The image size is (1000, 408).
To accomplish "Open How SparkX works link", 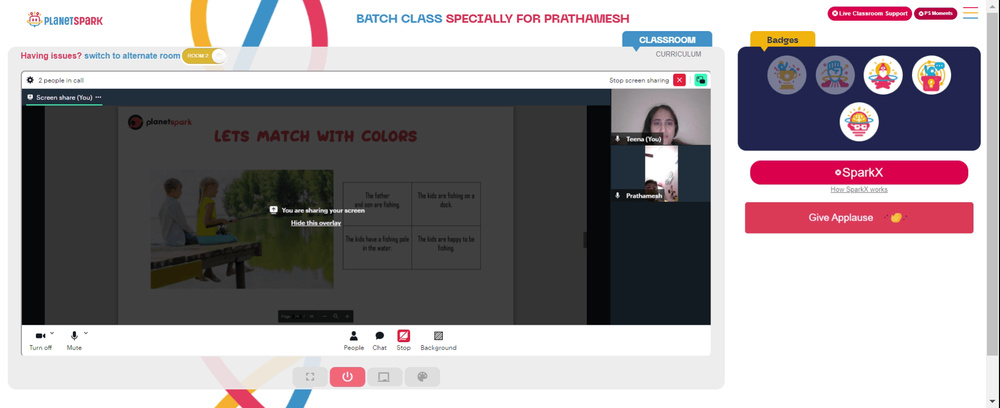I will click(858, 189).
